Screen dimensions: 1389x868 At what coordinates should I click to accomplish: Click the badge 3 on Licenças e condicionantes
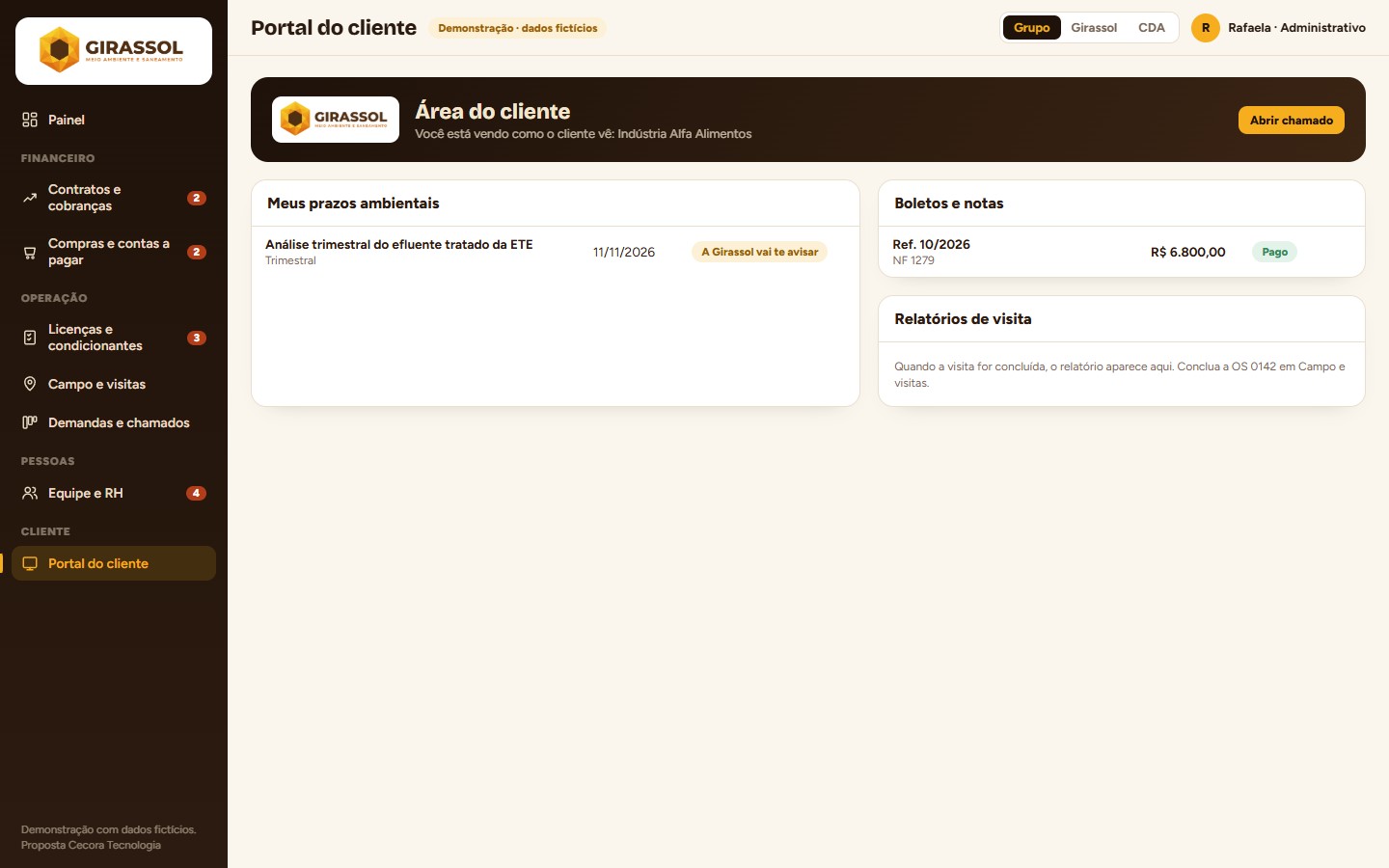[197, 338]
